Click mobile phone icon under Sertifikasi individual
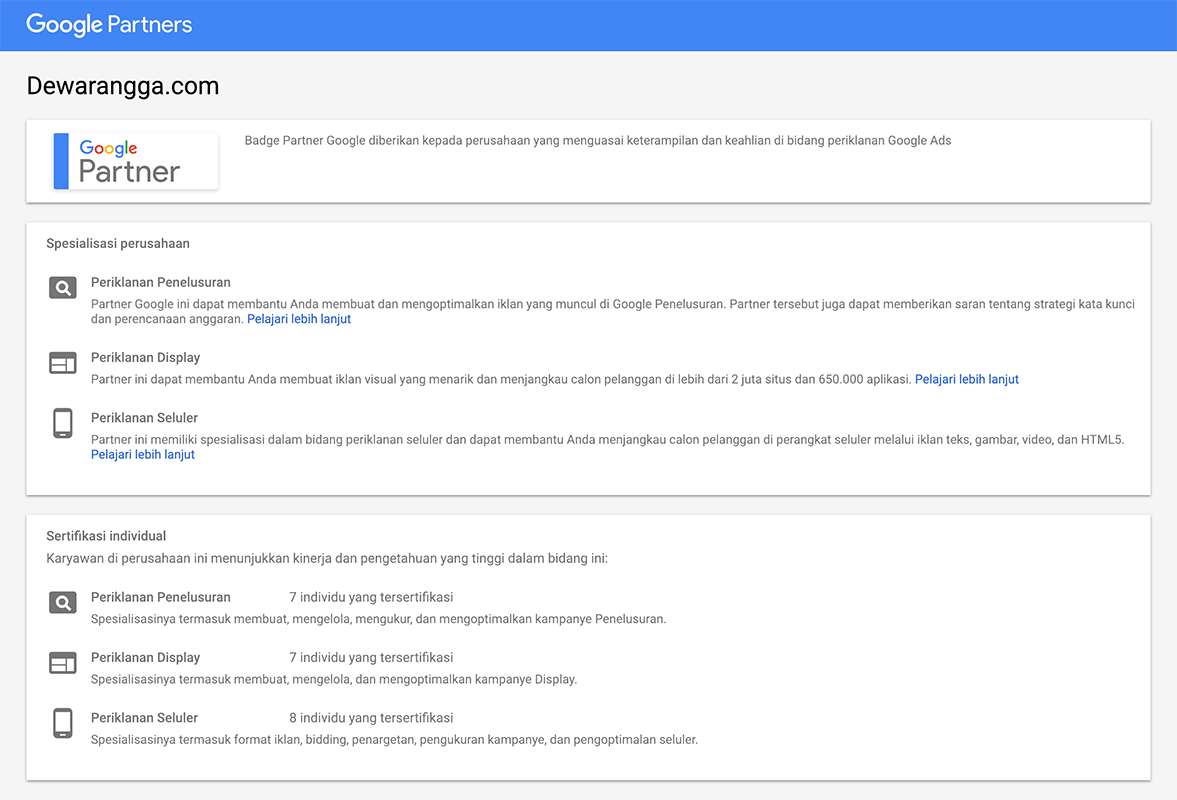The height and width of the screenshot is (800, 1177). 63,723
